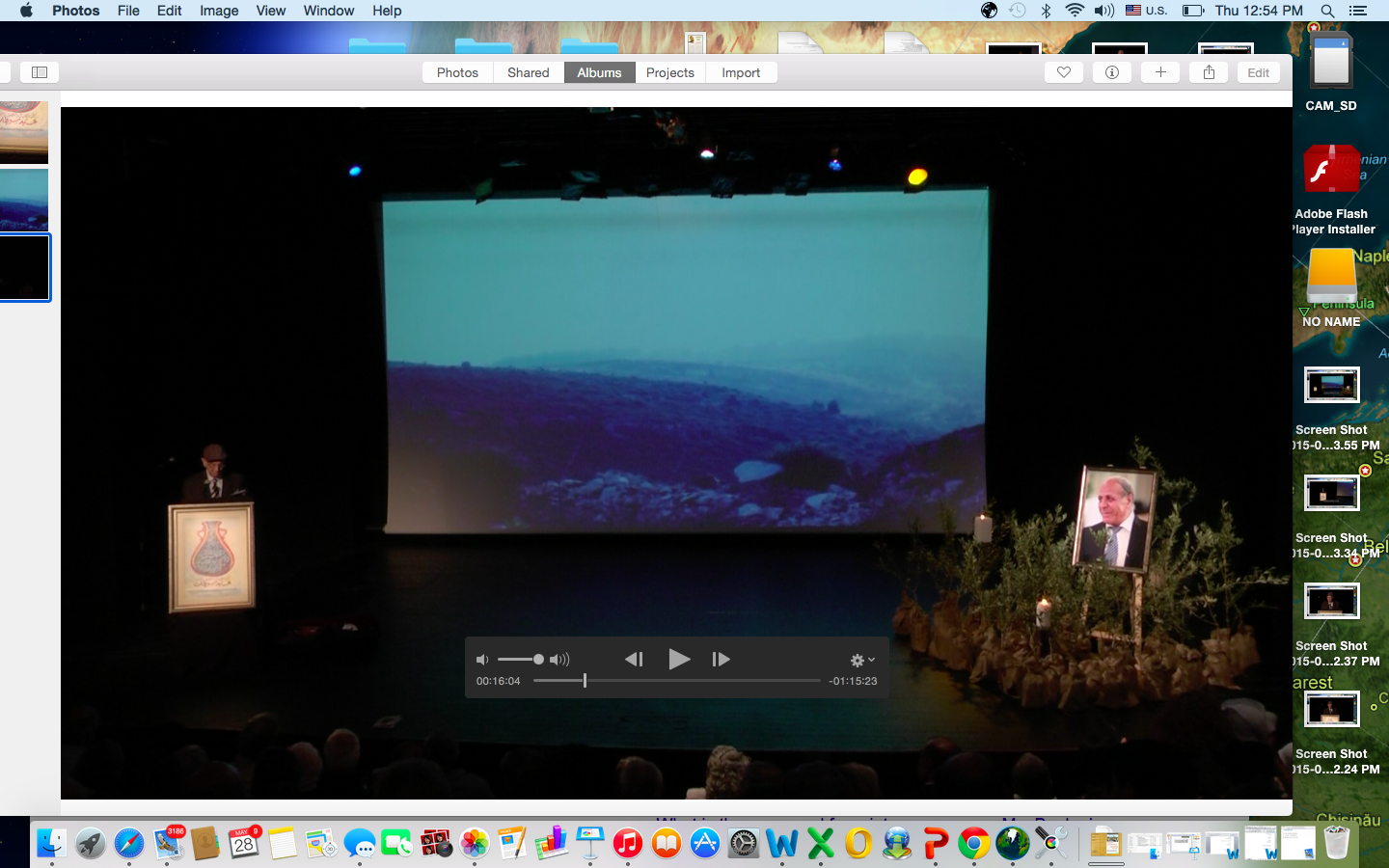Screen dimensions: 1389x868
Task: Open the Info panel button
Action: pos(1112,72)
